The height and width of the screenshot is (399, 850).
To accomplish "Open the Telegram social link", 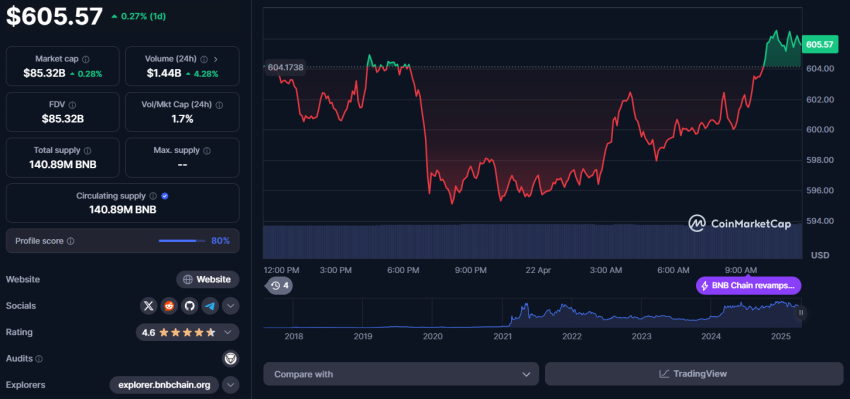I will coord(210,306).
